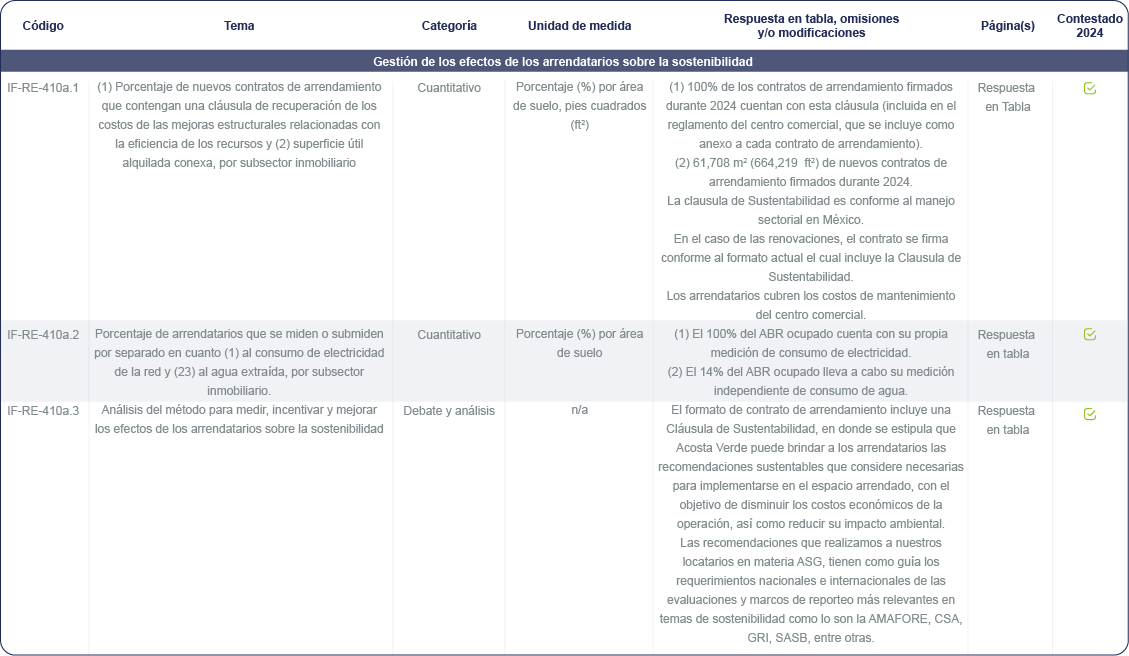
Task: Click the Debate y análisis category cell
Action: pyautogui.click(x=449, y=411)
